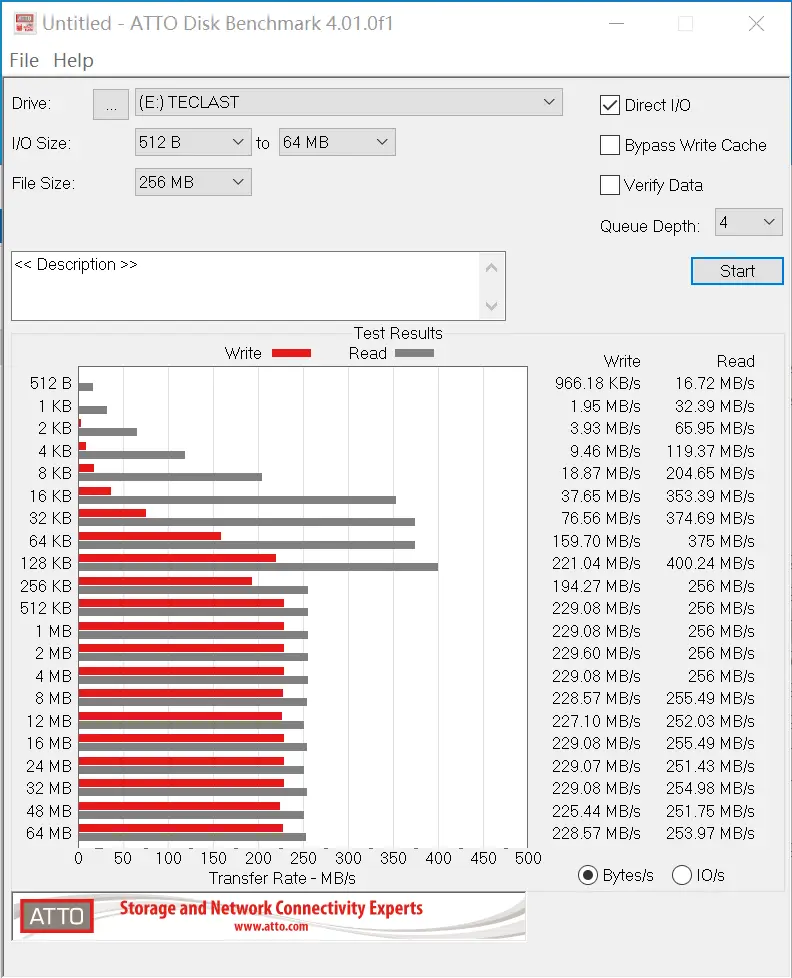Uncheck the Direct I/O checkbox
Viewport: 792px width, 978px height.
pos(609,105)
